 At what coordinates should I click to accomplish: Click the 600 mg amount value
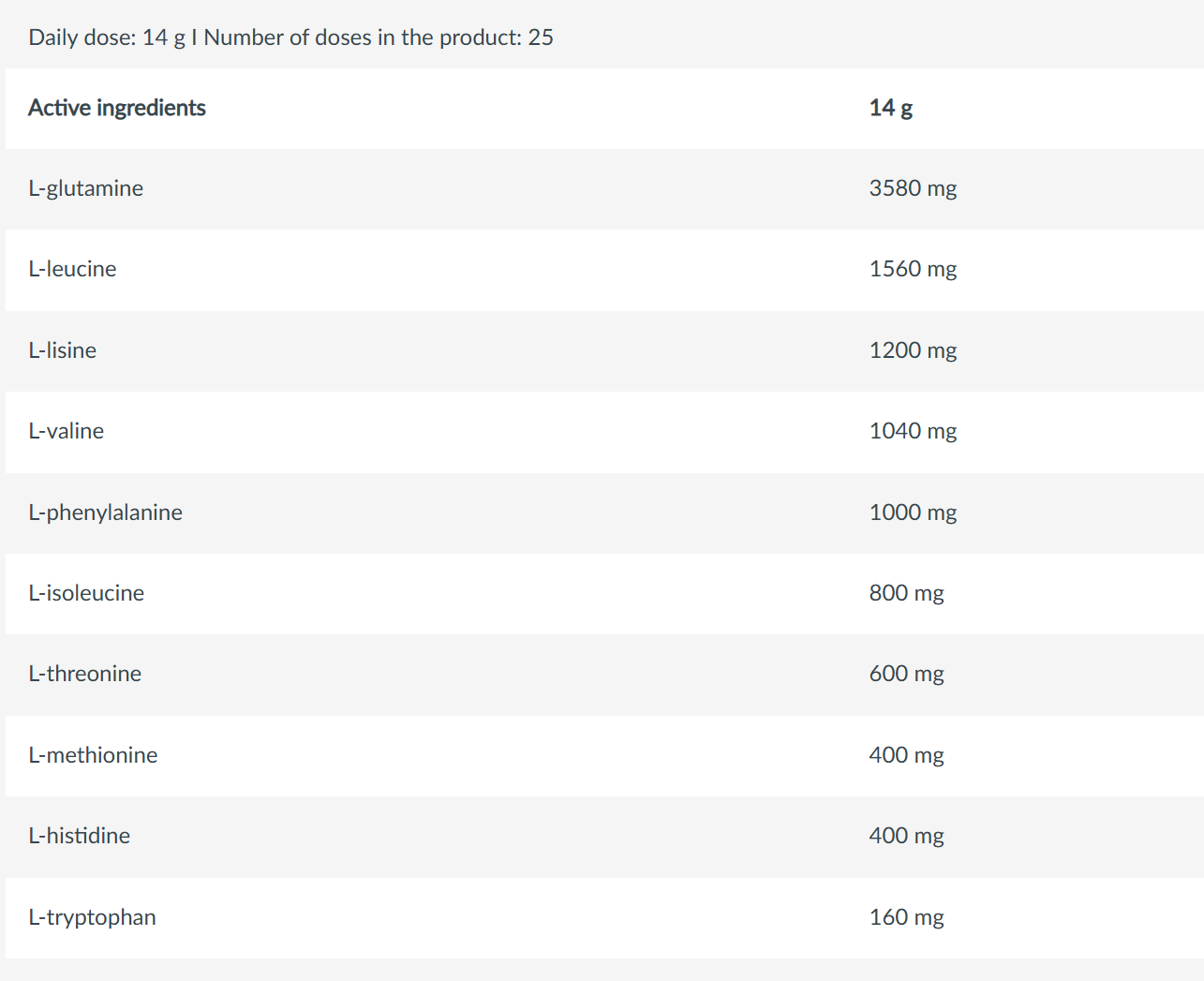(x=906, y=674)
